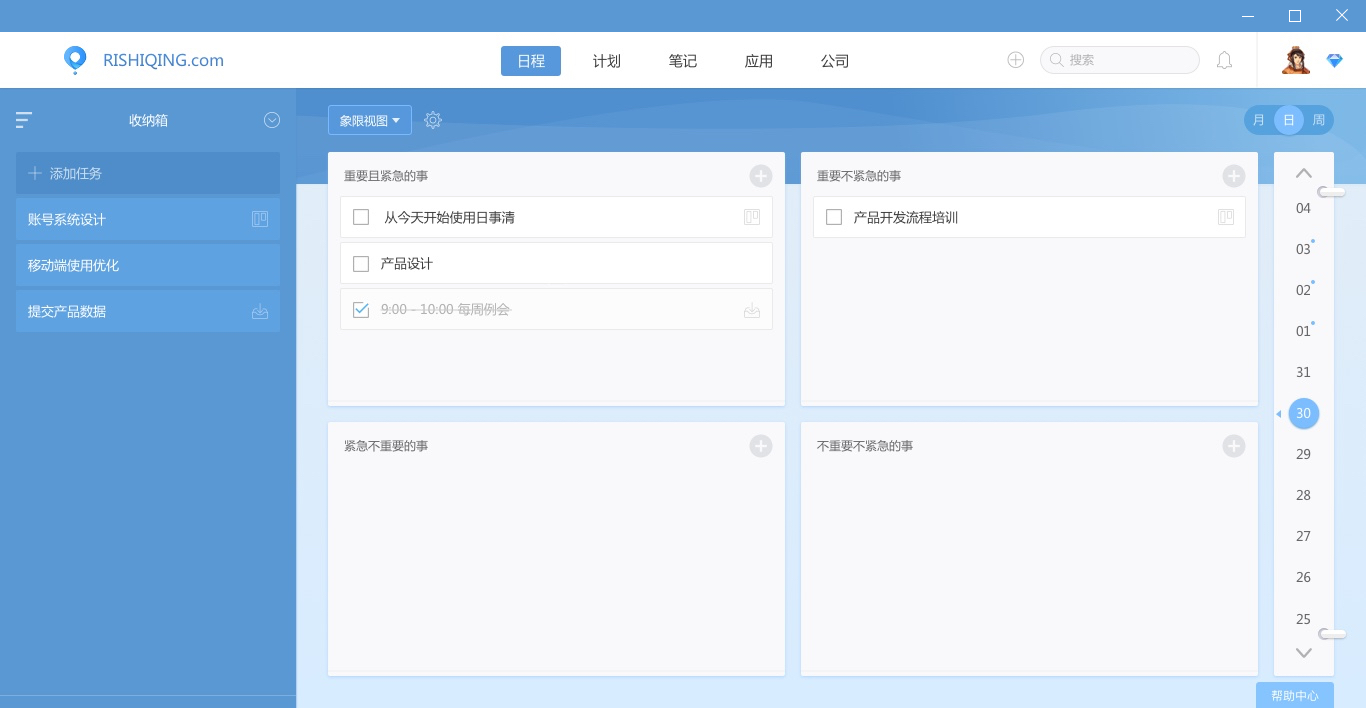The width and height of the screenshot is (1366, 708).
Task: Open view settings gear icon
Action: click(x=433, y=120)
